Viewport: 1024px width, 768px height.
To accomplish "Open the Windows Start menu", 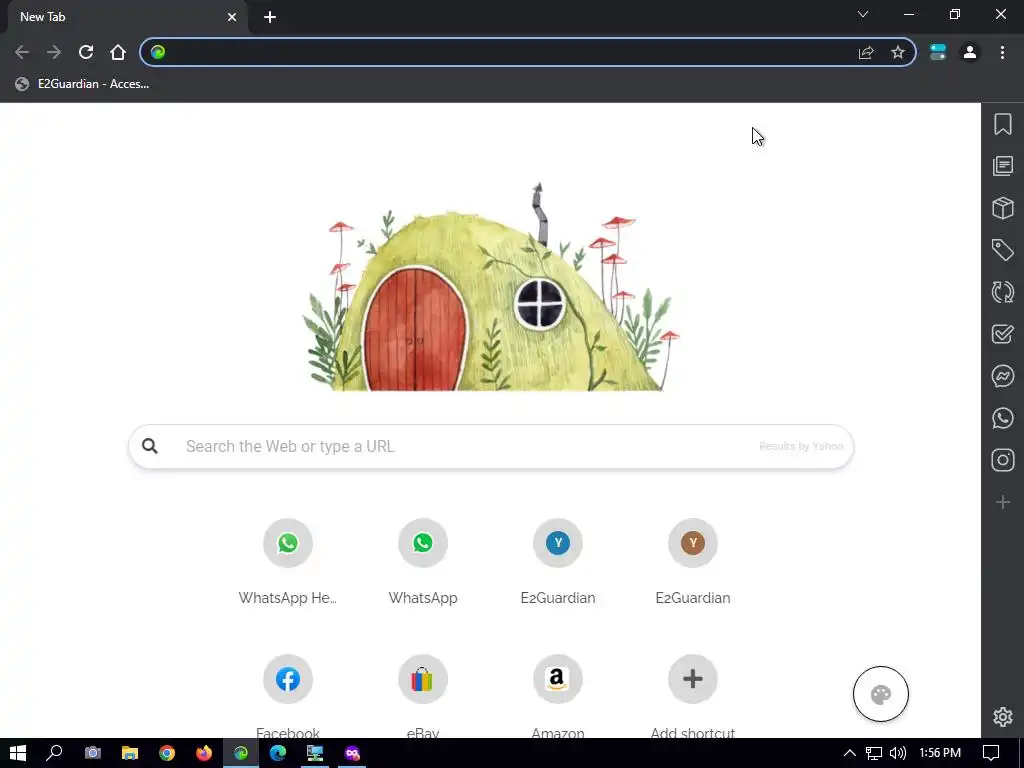I will (18, 753).
